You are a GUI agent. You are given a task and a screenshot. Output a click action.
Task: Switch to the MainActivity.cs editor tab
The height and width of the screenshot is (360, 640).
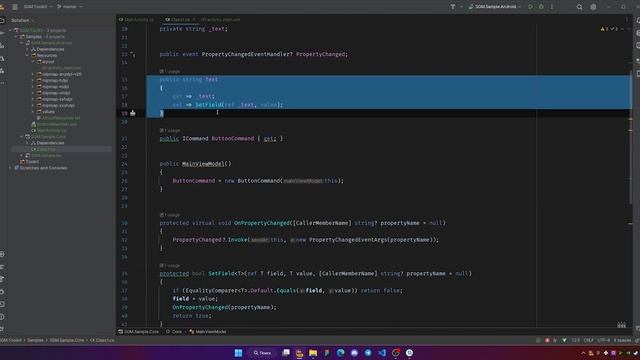[137, 19]
